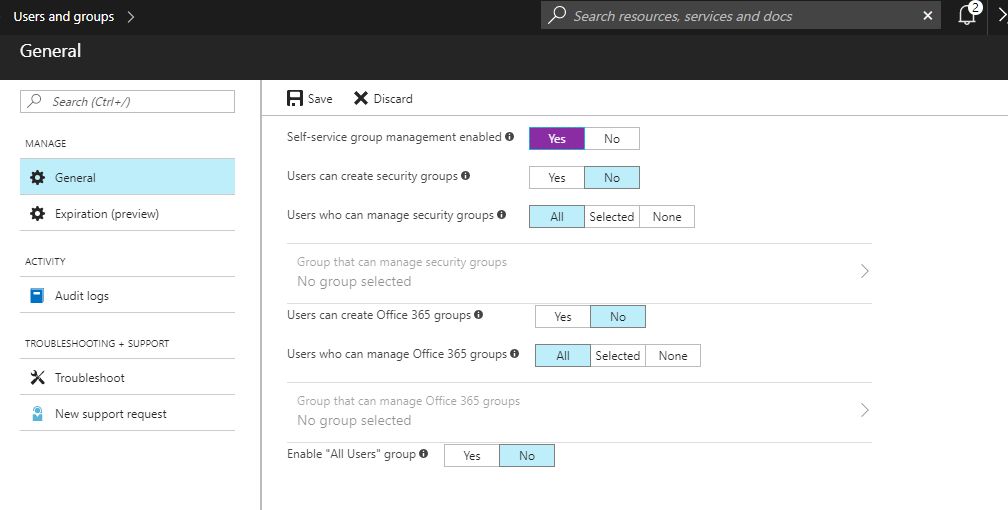The image size is (1008, 510).
Task: Select None for managing security groups
Action: pos(667,217)
